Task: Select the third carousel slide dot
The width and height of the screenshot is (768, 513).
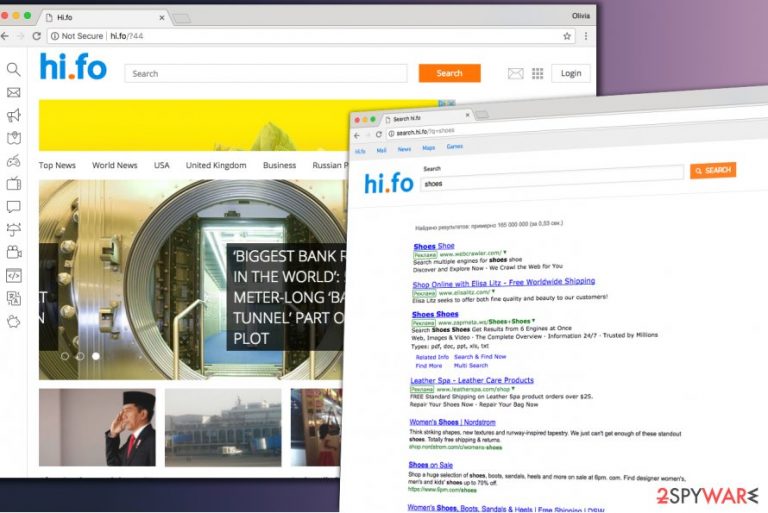Action: pos(96,356)
